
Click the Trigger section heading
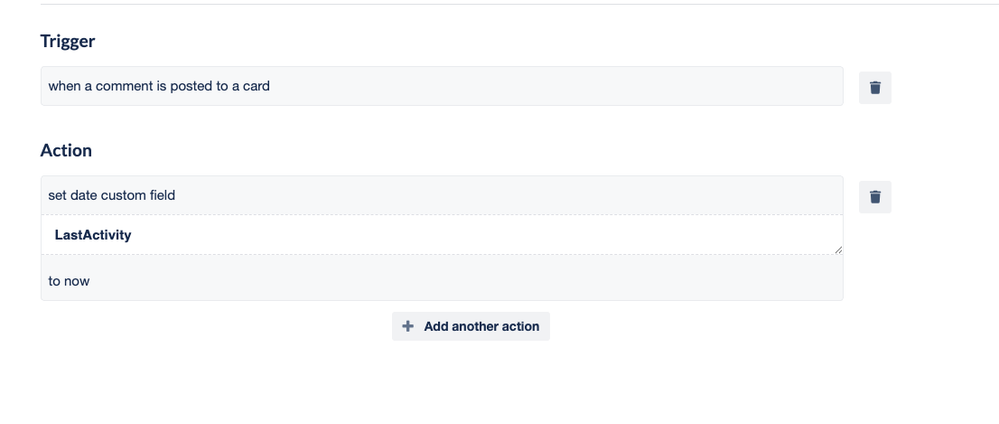click(68, 41)
